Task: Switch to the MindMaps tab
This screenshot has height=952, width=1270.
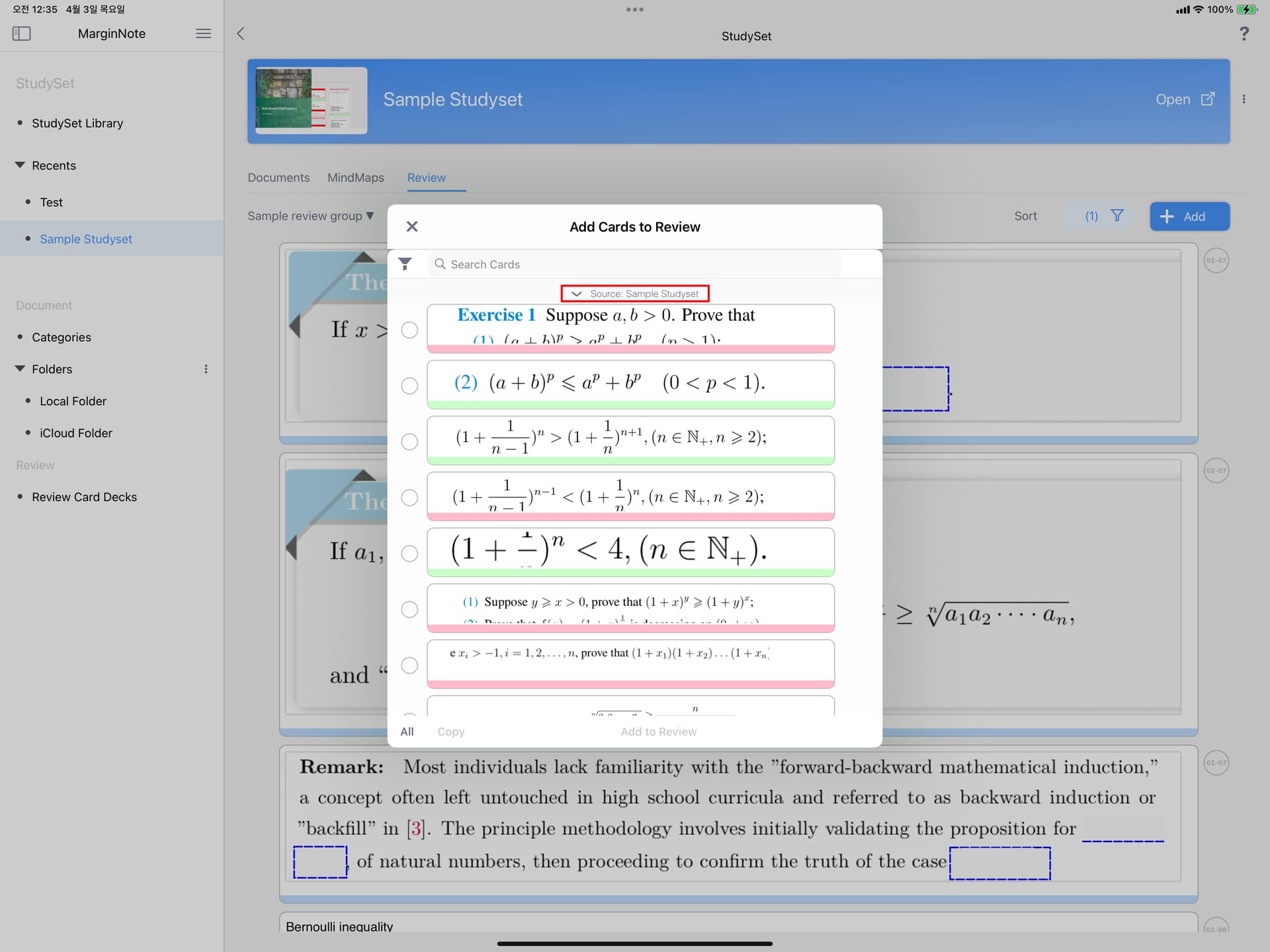Action: click(x=355, y=177)
